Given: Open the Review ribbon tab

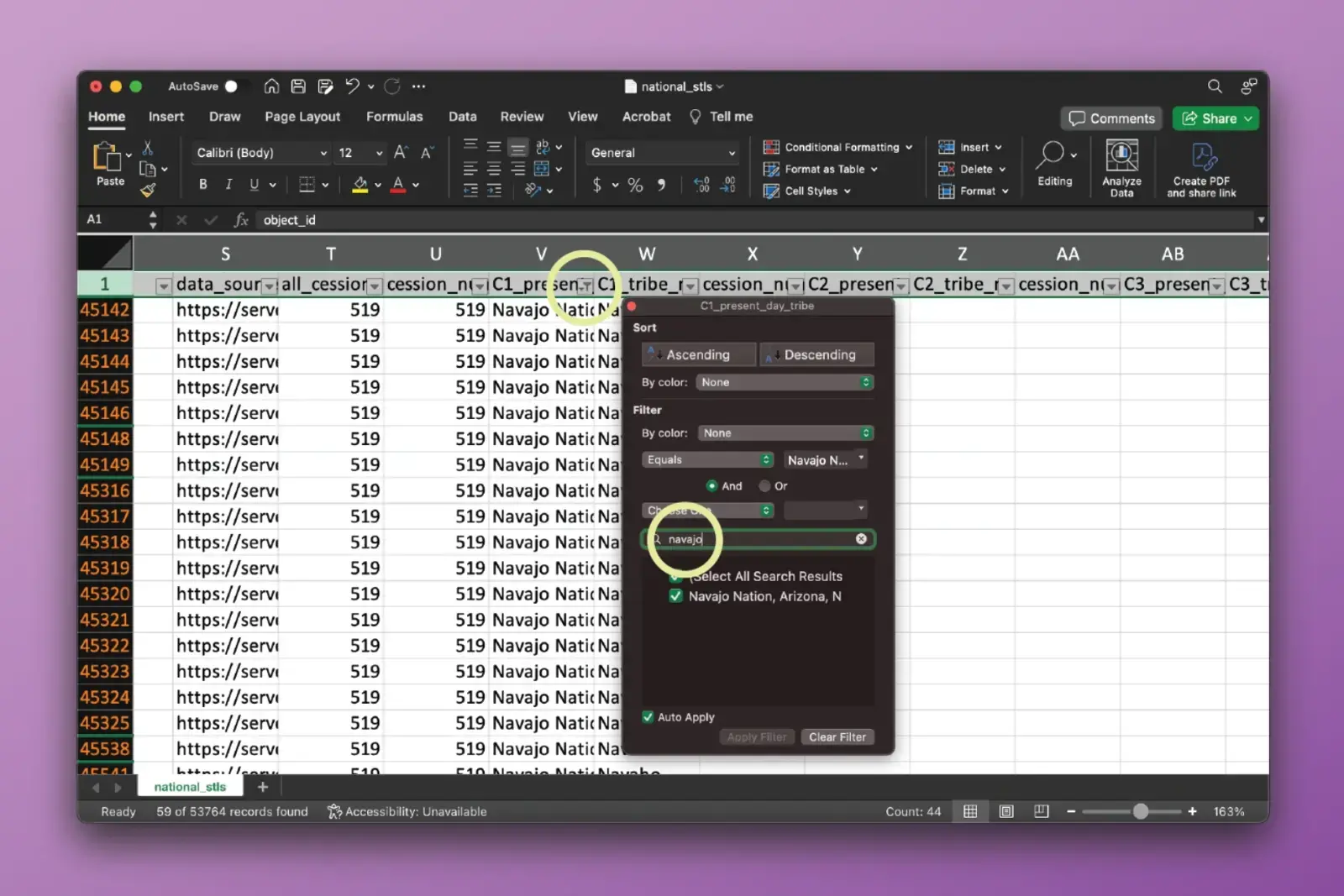Looking at the screenshot, I should [x=522, y=117].
